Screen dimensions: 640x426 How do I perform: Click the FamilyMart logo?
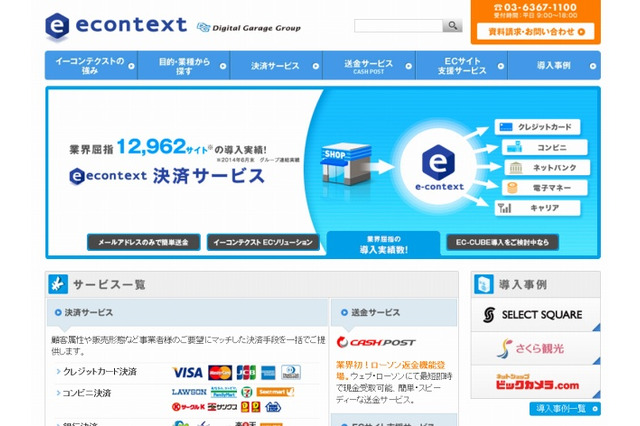coord(224,392)
